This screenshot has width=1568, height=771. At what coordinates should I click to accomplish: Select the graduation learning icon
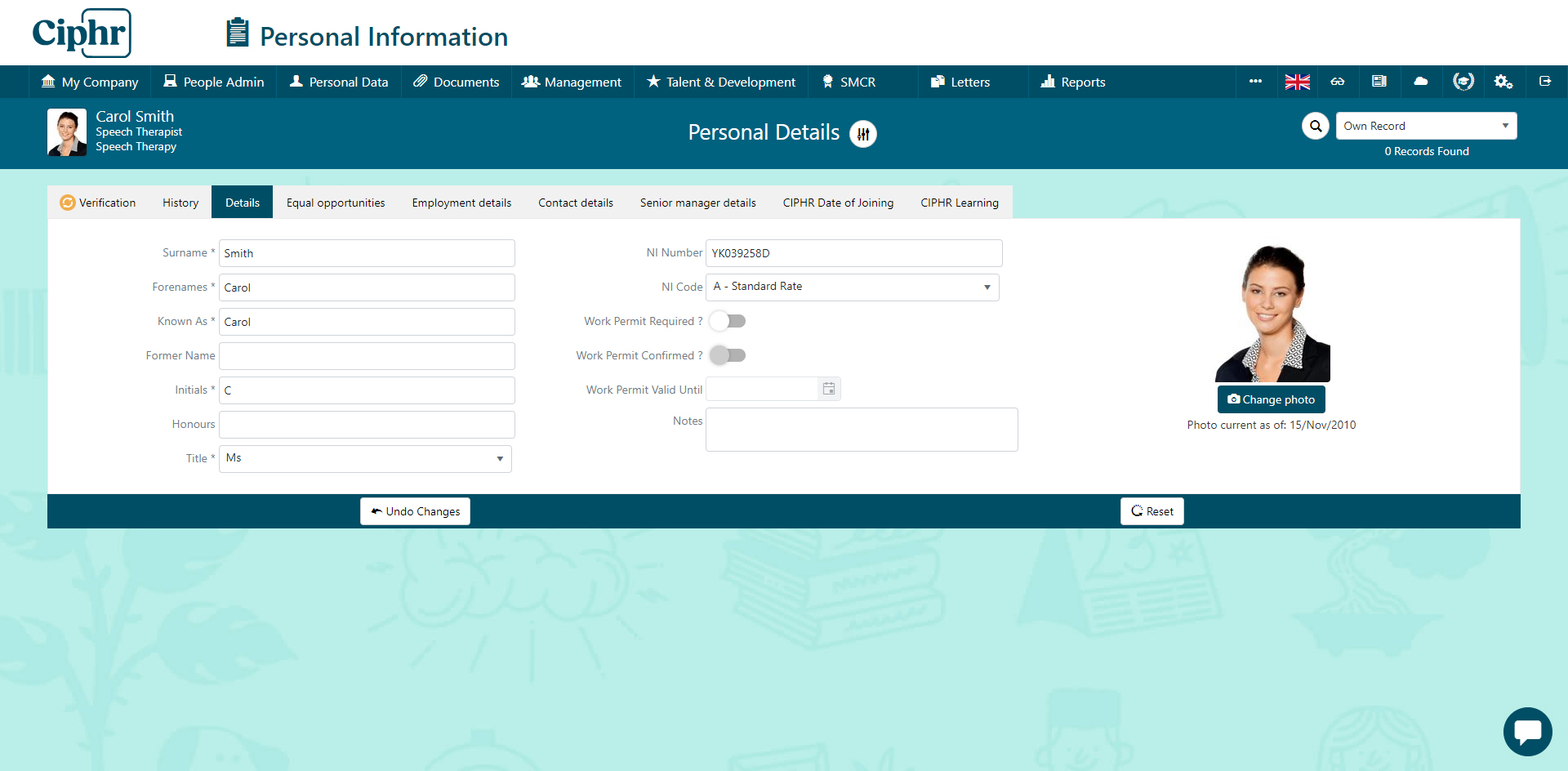tap(1463, 82)
